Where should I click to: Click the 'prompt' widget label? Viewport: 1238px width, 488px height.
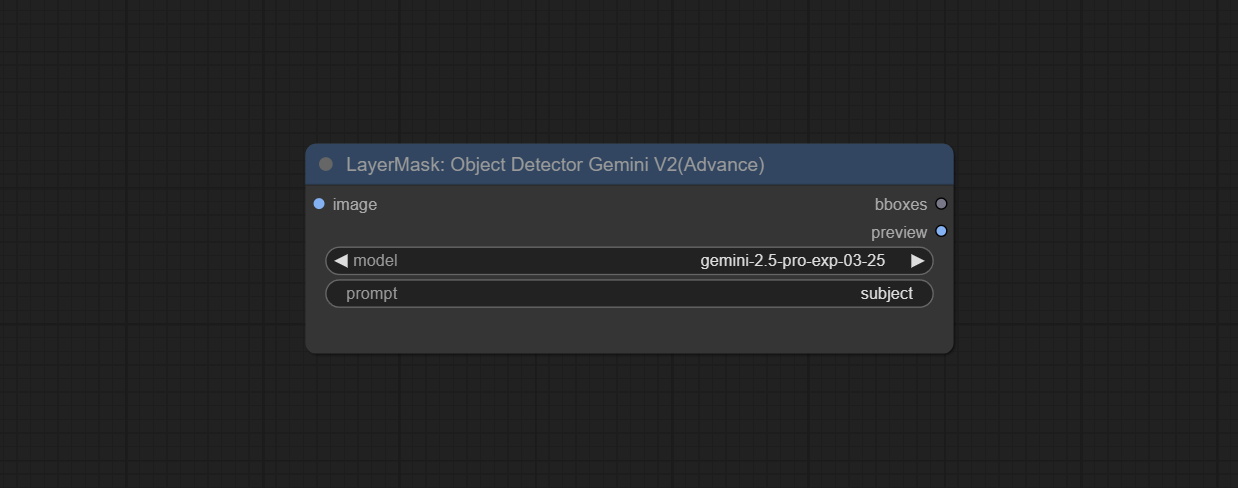click(371, 293)
